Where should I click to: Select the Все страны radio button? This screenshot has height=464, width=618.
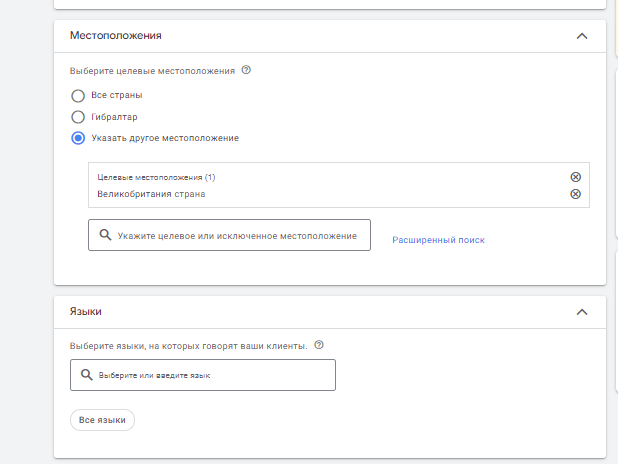tap(78, 96)
